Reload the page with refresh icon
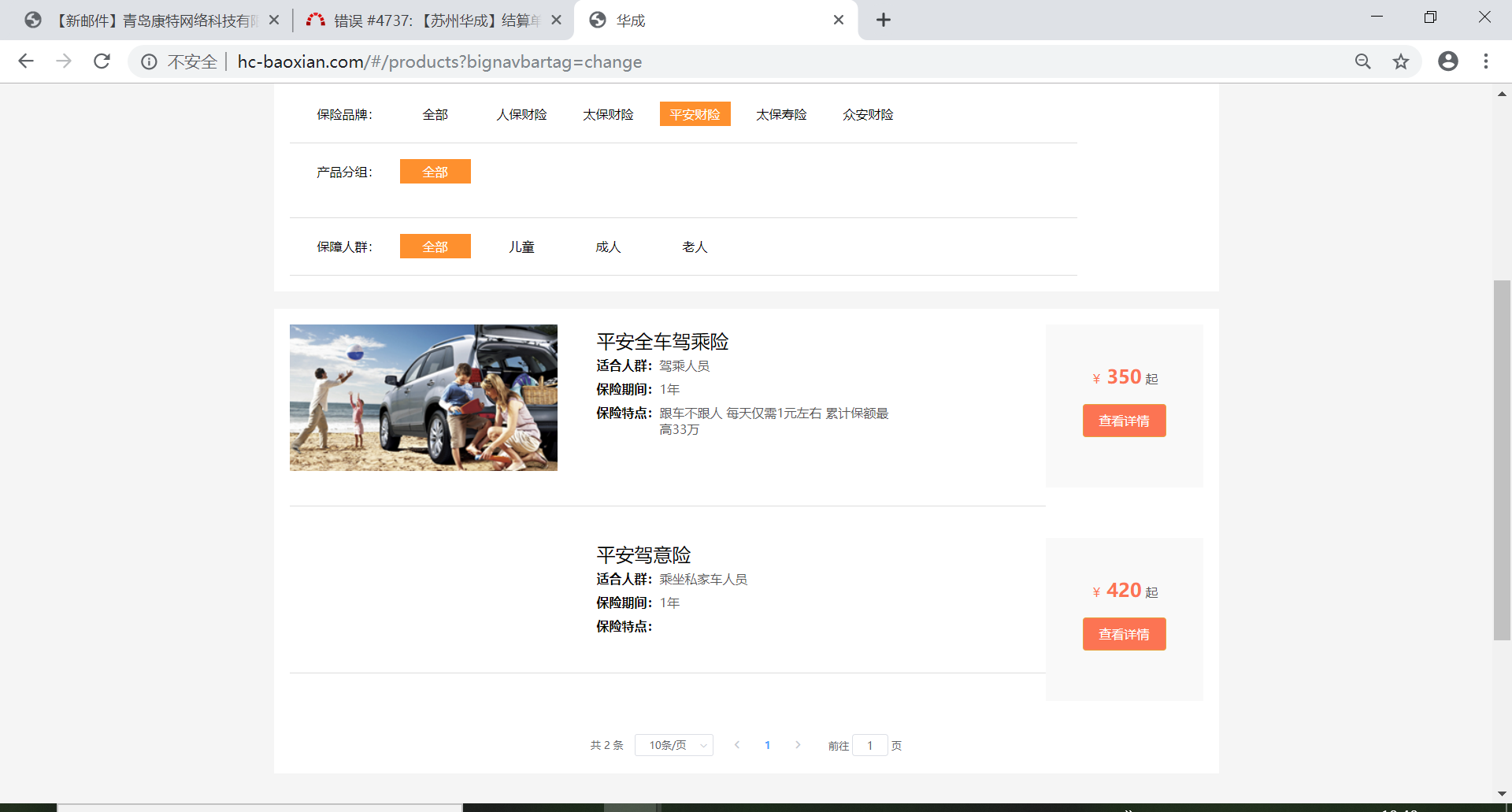The width and height of the screenshot is (1512, 812). pyautogui.click(x=102, y=61)
